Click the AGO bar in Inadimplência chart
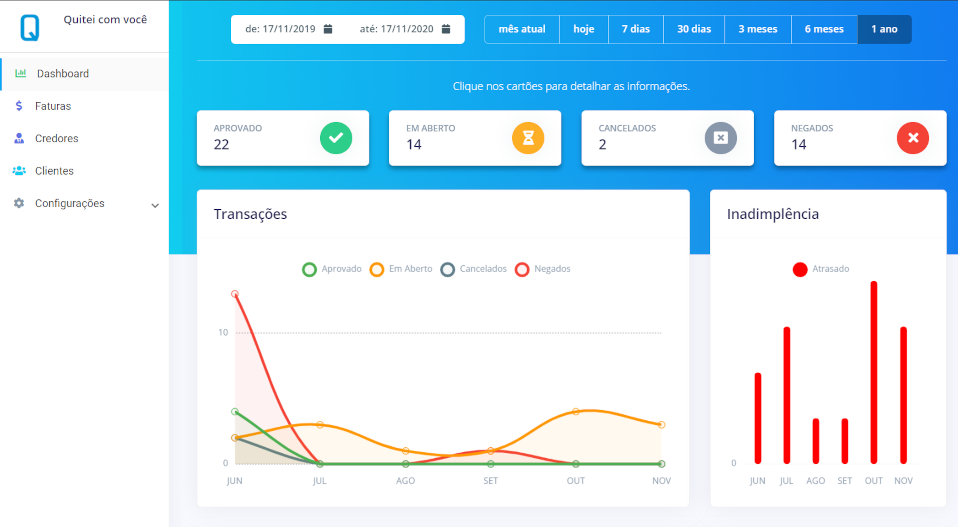This screenshot has height=527, width=958. [x=816, y=441]
